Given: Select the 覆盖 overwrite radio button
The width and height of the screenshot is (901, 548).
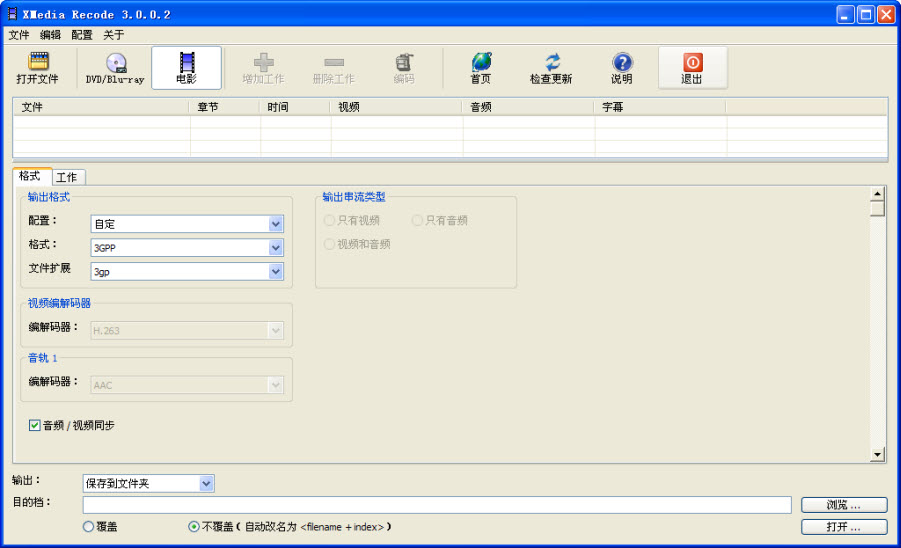Looking at the screenshot, I should [88, 526].
